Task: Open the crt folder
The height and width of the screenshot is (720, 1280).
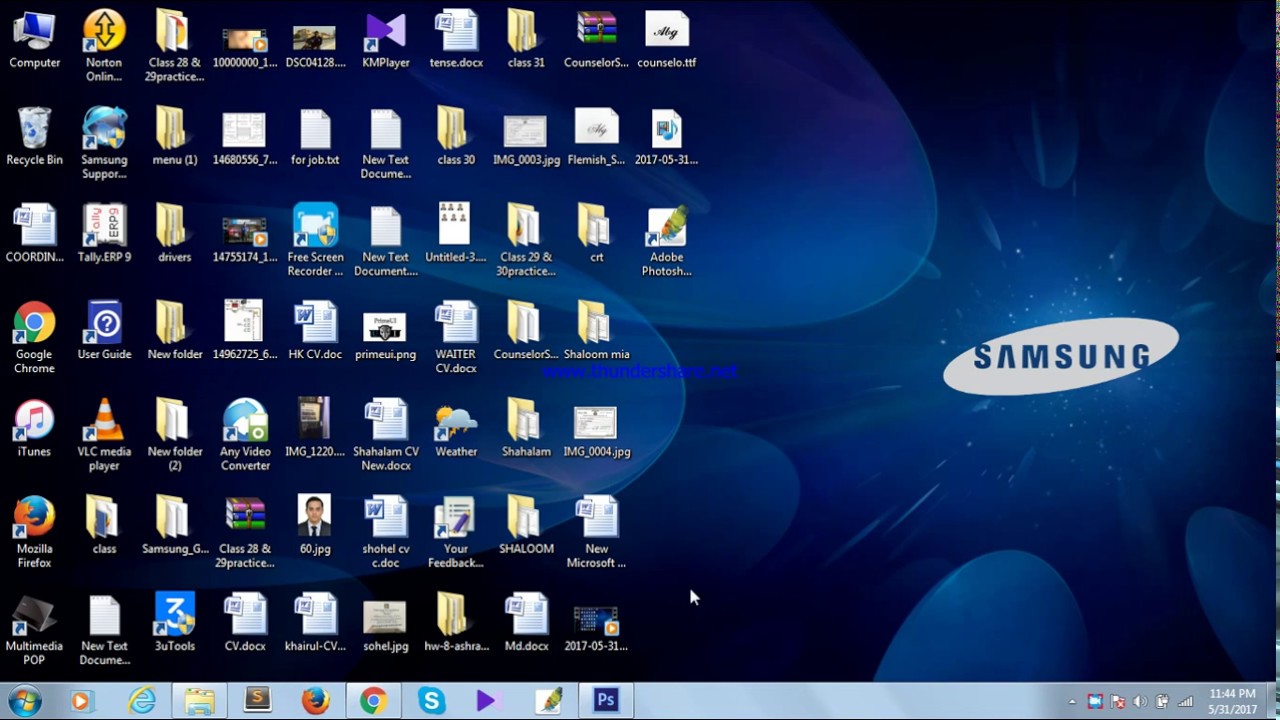Action: pyautogui.click(x=597, y=234)
